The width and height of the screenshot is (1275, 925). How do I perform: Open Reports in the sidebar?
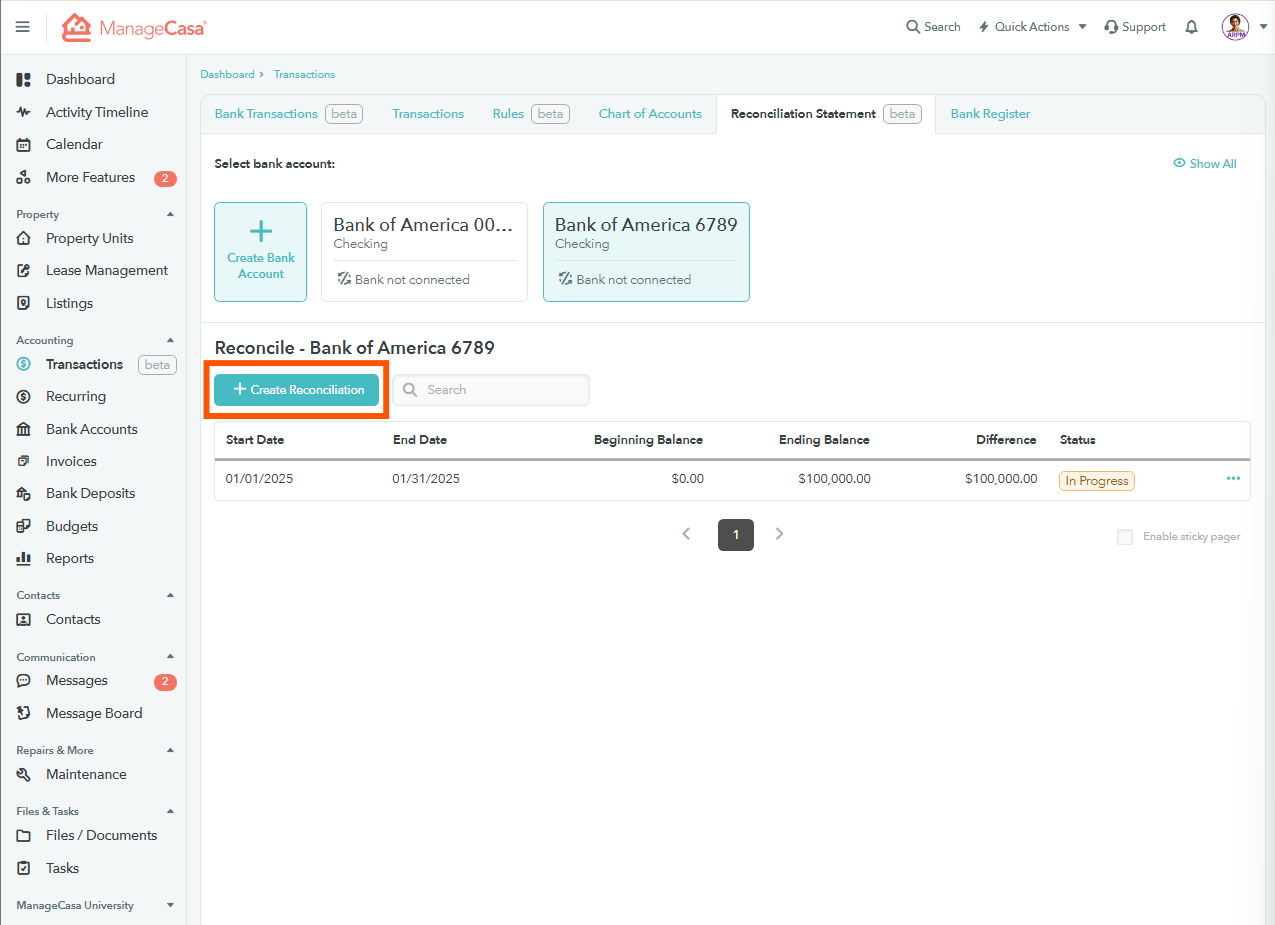click(x=70, y=558)
